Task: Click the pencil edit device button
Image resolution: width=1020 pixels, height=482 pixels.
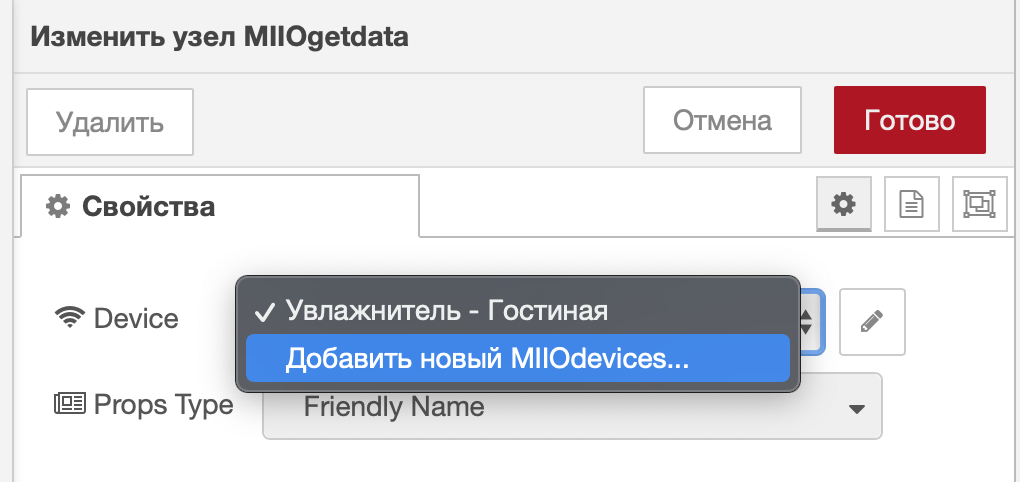Action: click(872, 321)
